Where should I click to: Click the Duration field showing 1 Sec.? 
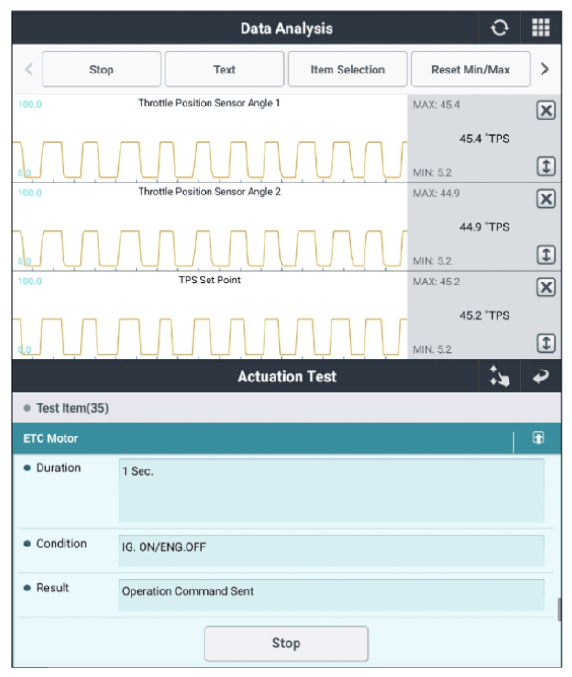[332, 491]
